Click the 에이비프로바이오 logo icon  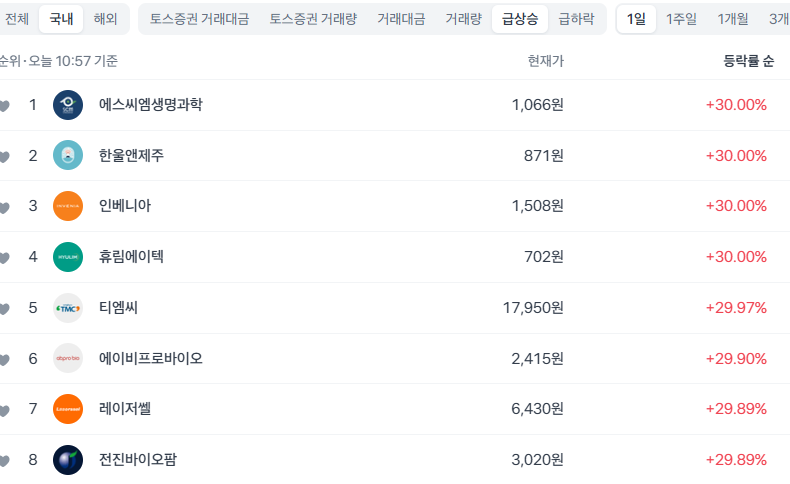click(68, 358)
